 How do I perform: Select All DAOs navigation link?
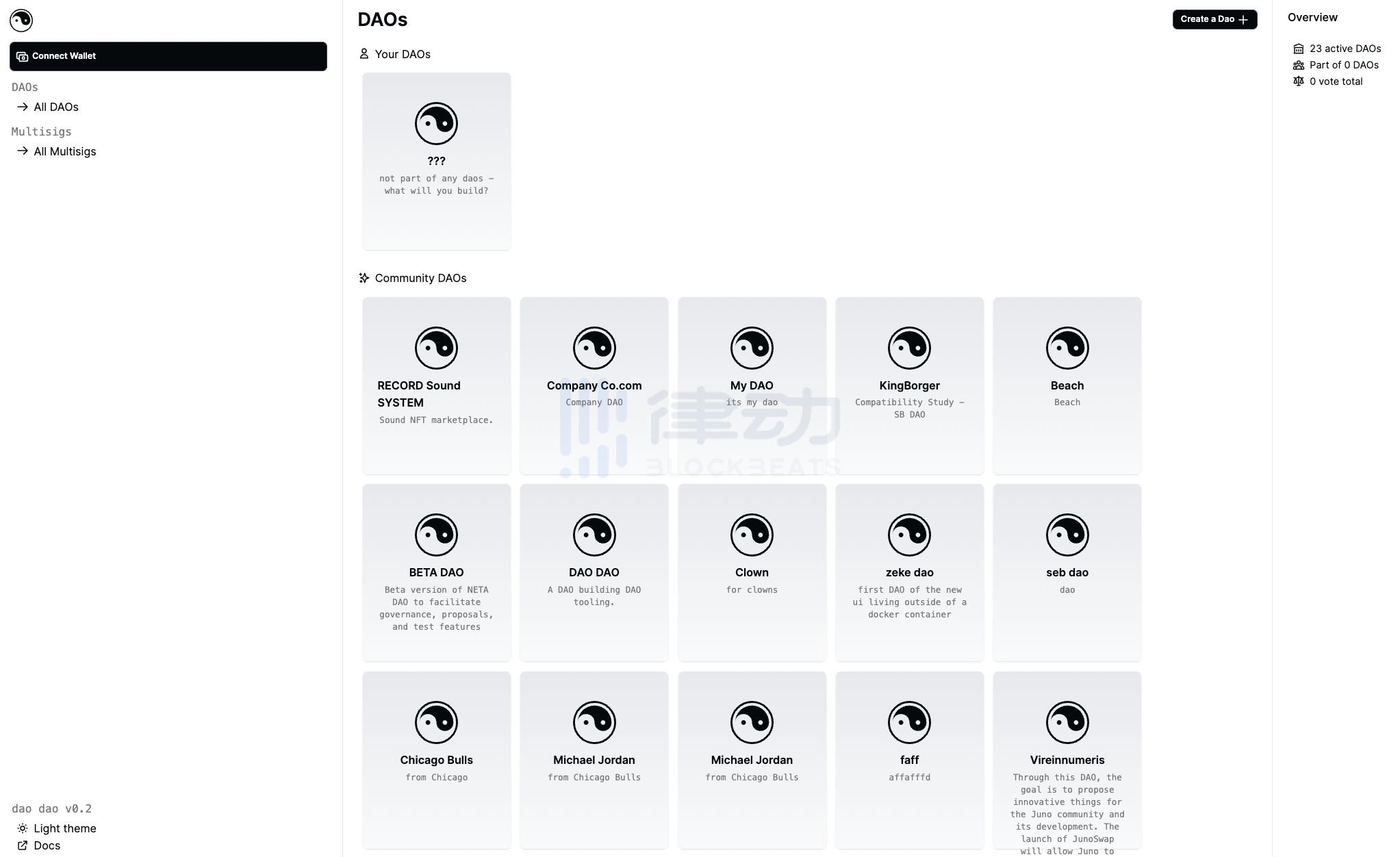(x=56, y=107)
